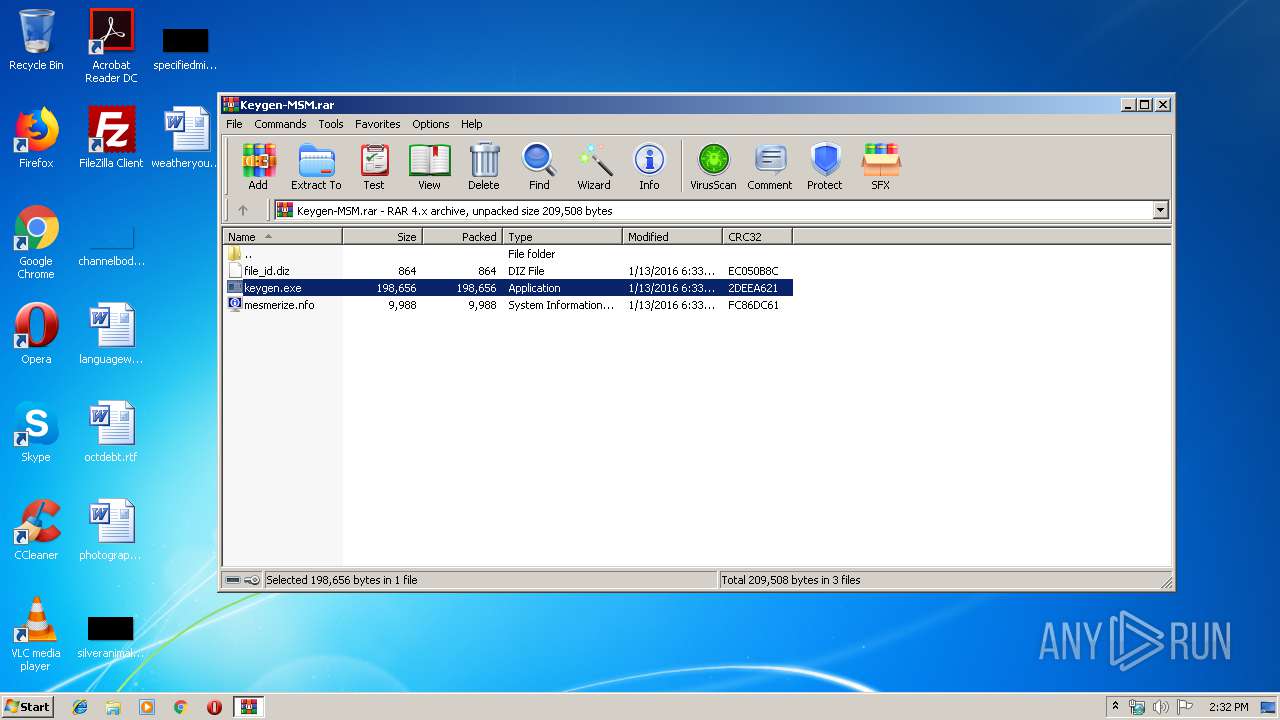Run VirusScan from the toolbar
The height and width of the screenshot is (720, 1280).
(x=713, y=166)
